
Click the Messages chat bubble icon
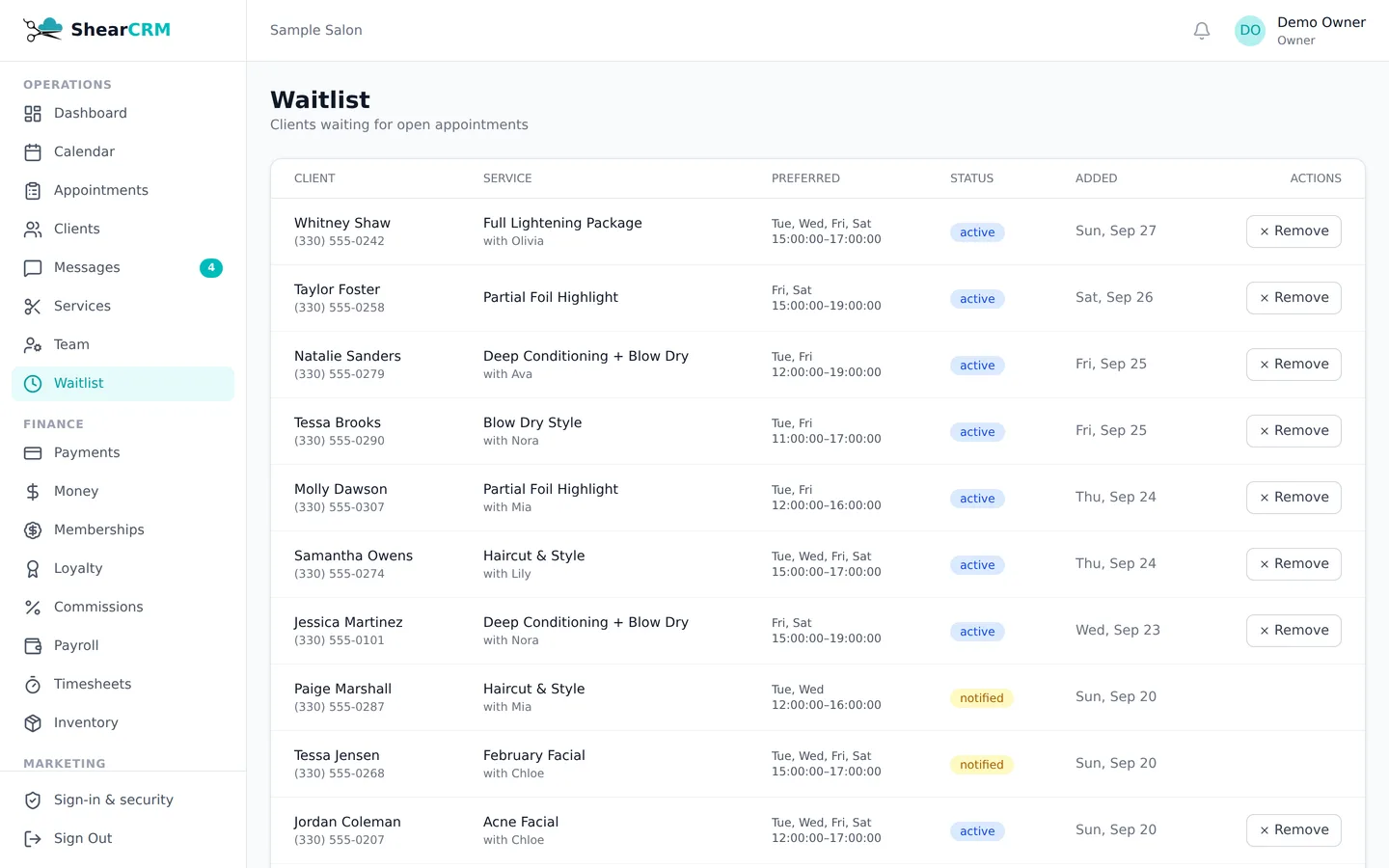point(33,268)
